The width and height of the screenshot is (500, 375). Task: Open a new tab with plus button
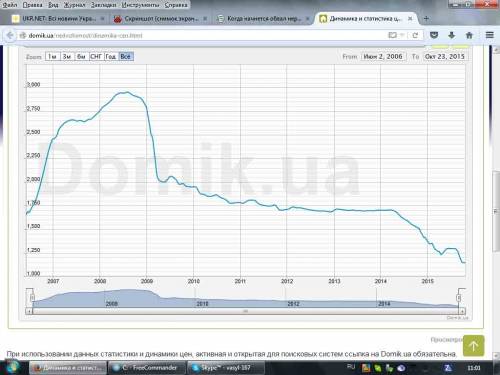pyautogui.click(x=426, y=19)
